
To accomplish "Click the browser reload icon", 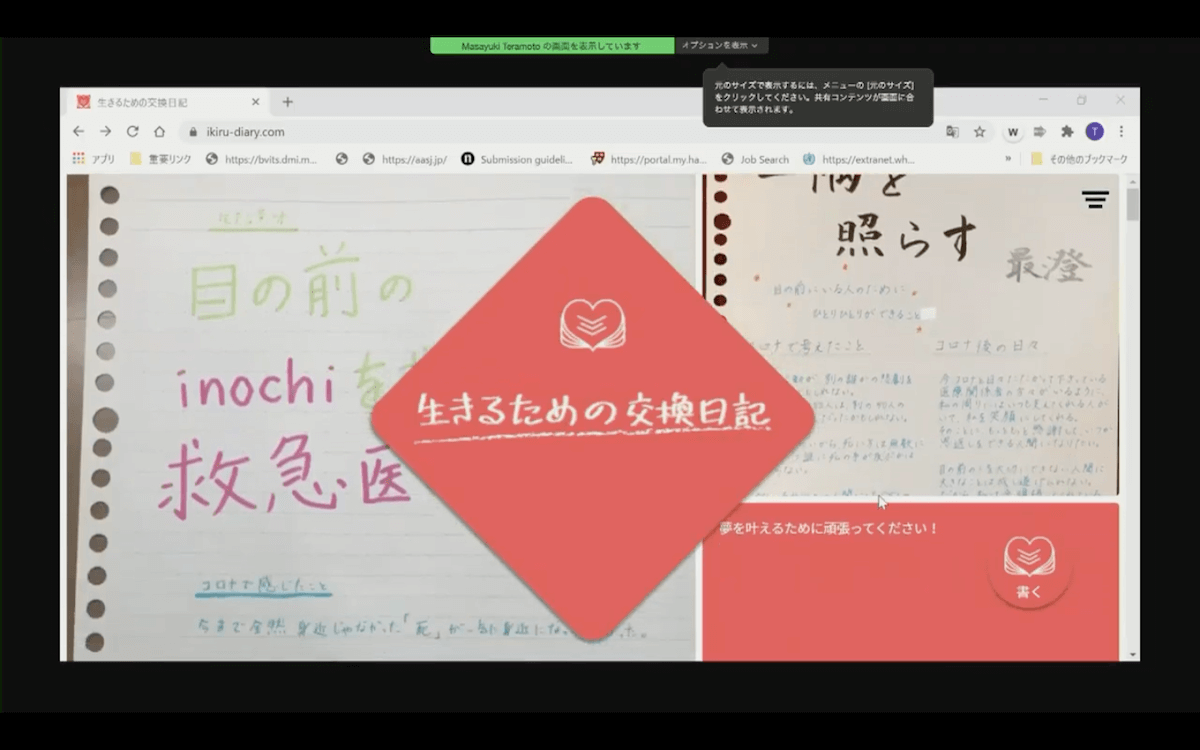I will pos(132,131).
